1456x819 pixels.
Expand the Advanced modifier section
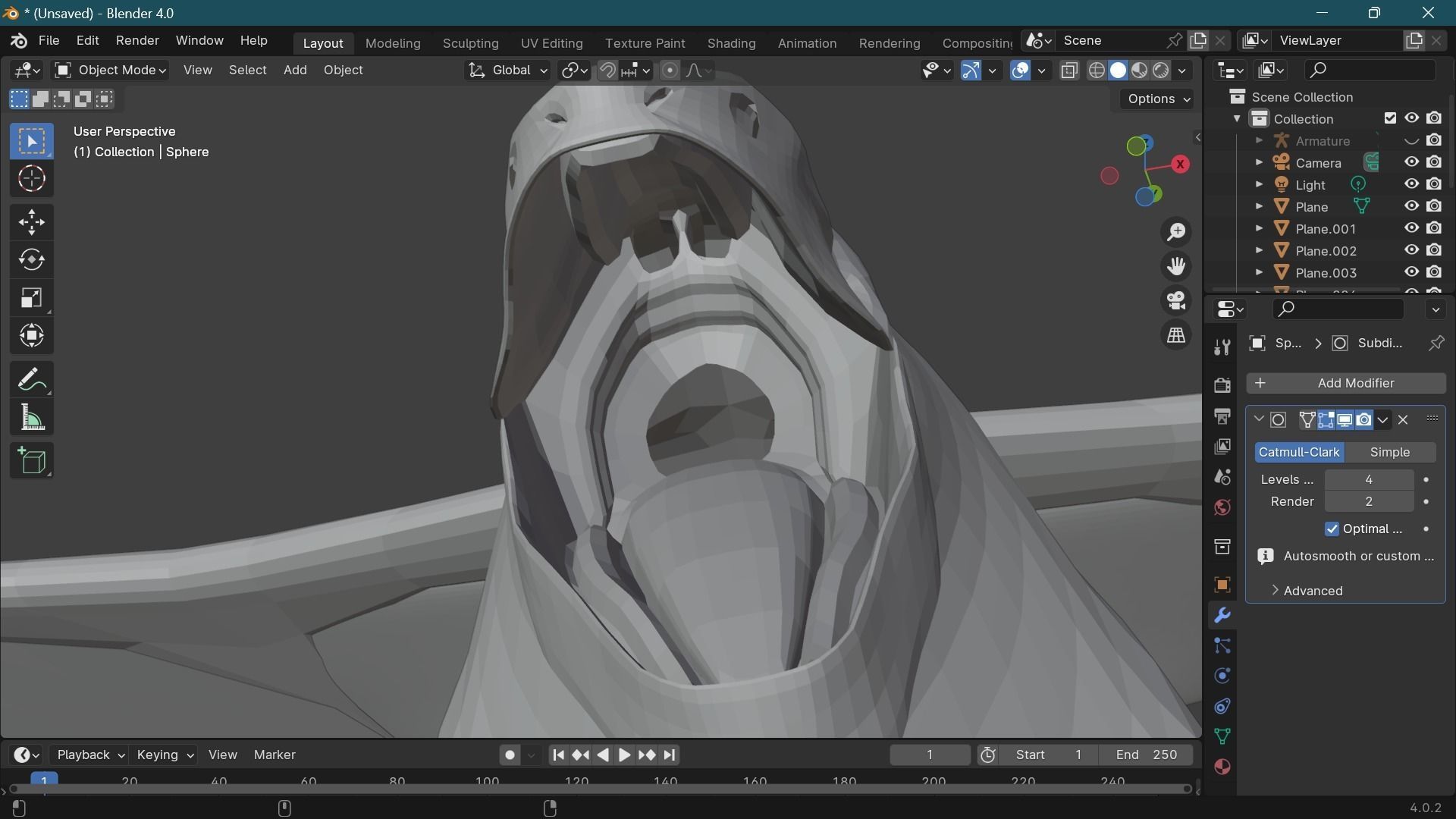pos(1312,591)
